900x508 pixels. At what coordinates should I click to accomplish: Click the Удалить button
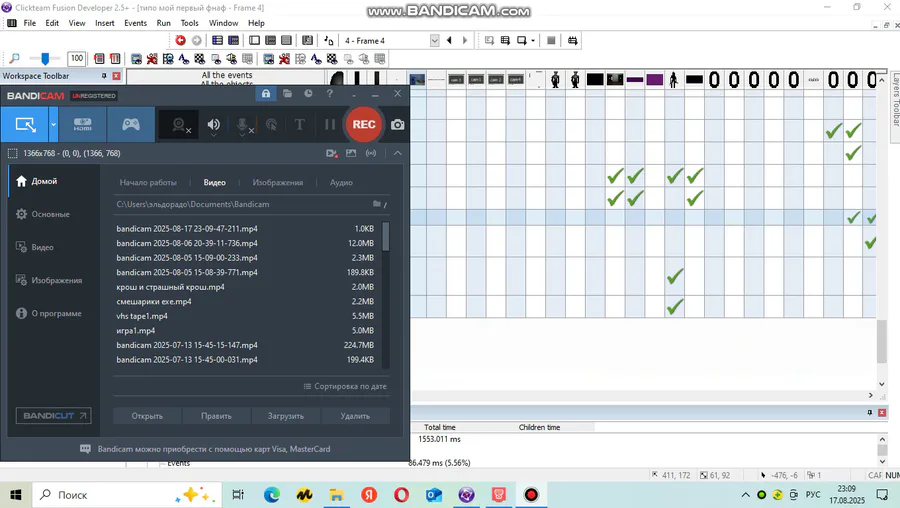pos(355,416)
